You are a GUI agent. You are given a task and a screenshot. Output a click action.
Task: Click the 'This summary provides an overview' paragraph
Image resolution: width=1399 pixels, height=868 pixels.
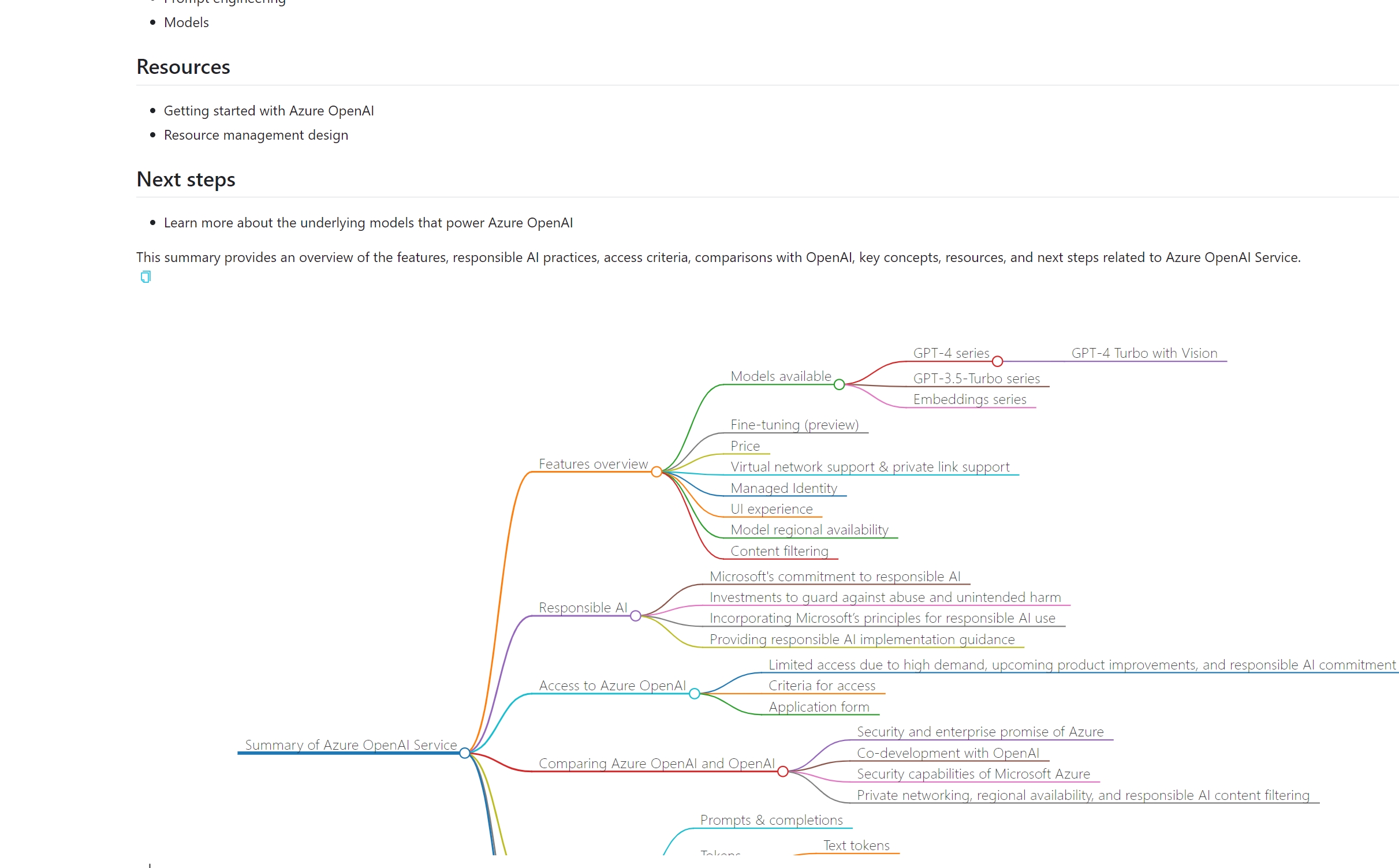click(x=718, y=257)
